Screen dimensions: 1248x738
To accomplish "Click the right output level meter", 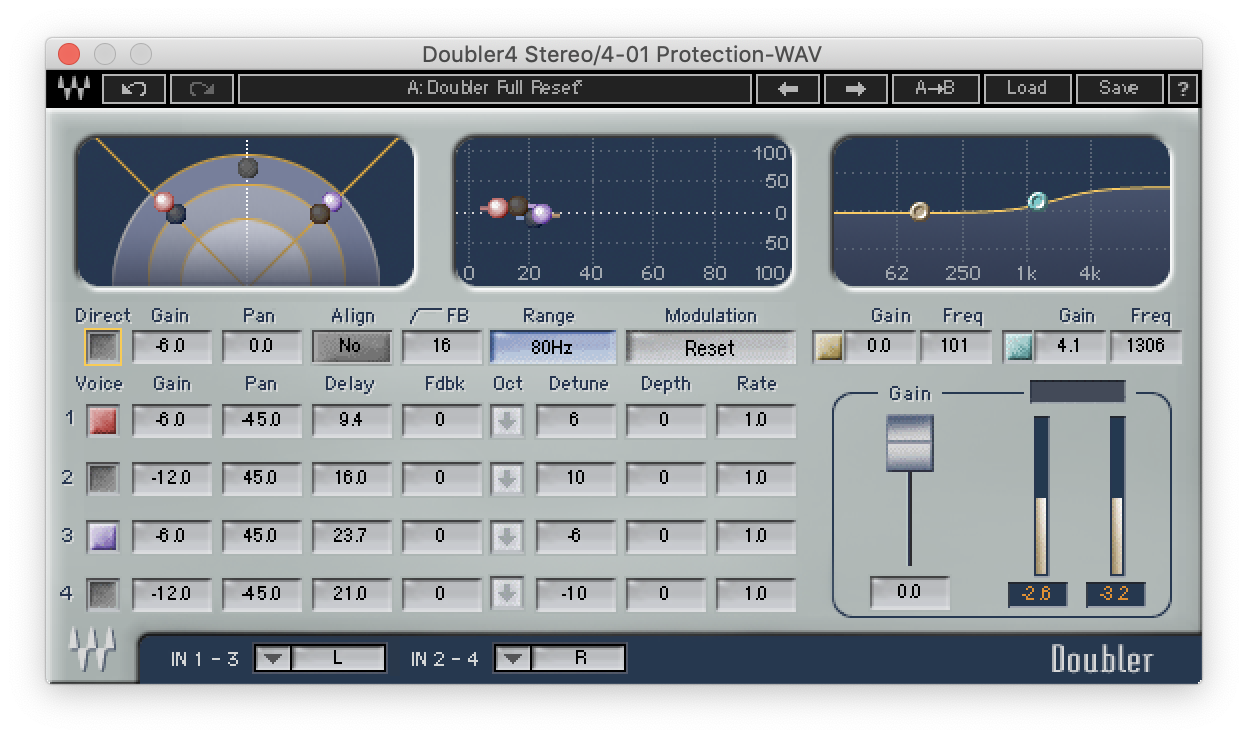I will pyautogui.click(x=1118, y=496).
